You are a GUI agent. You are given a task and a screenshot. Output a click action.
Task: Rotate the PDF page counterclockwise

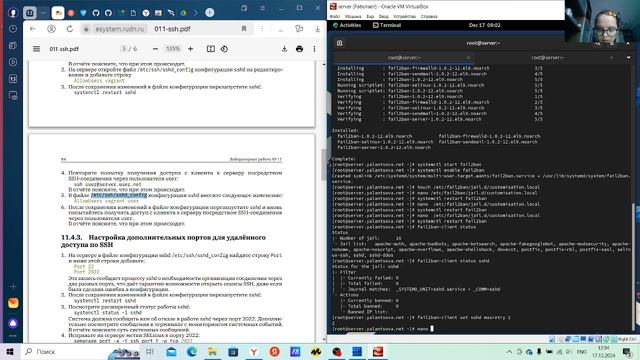click(x=224, y=49)
